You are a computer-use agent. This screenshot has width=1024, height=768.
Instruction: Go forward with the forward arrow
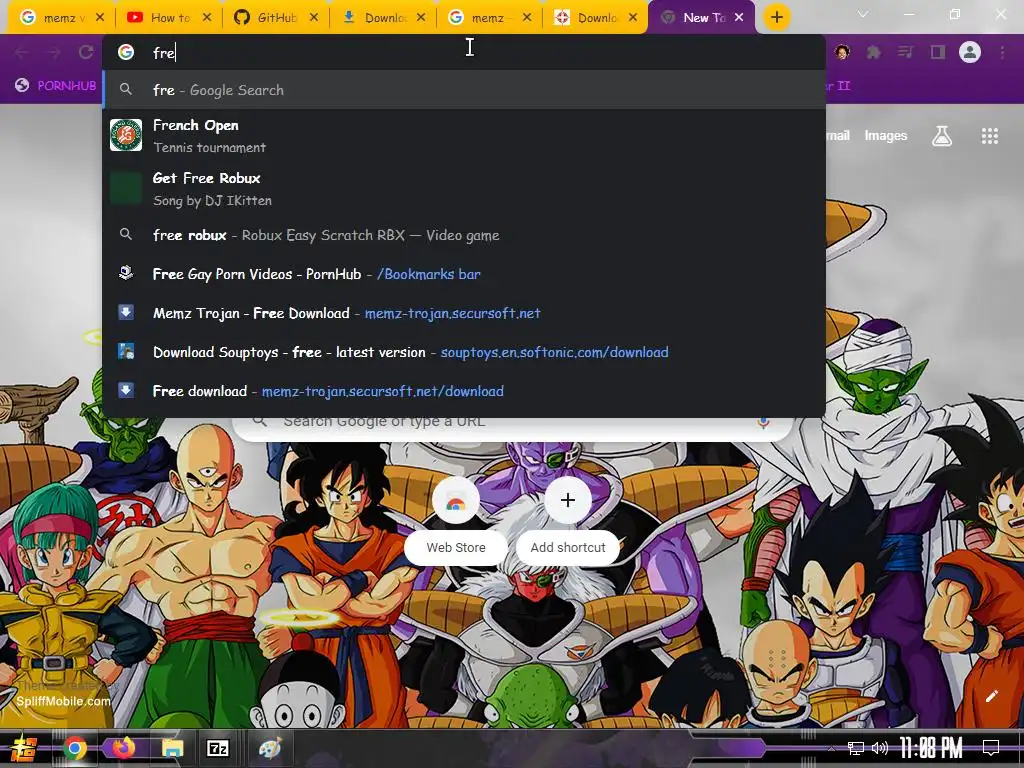pyautogui.click(x=54, y=52)
